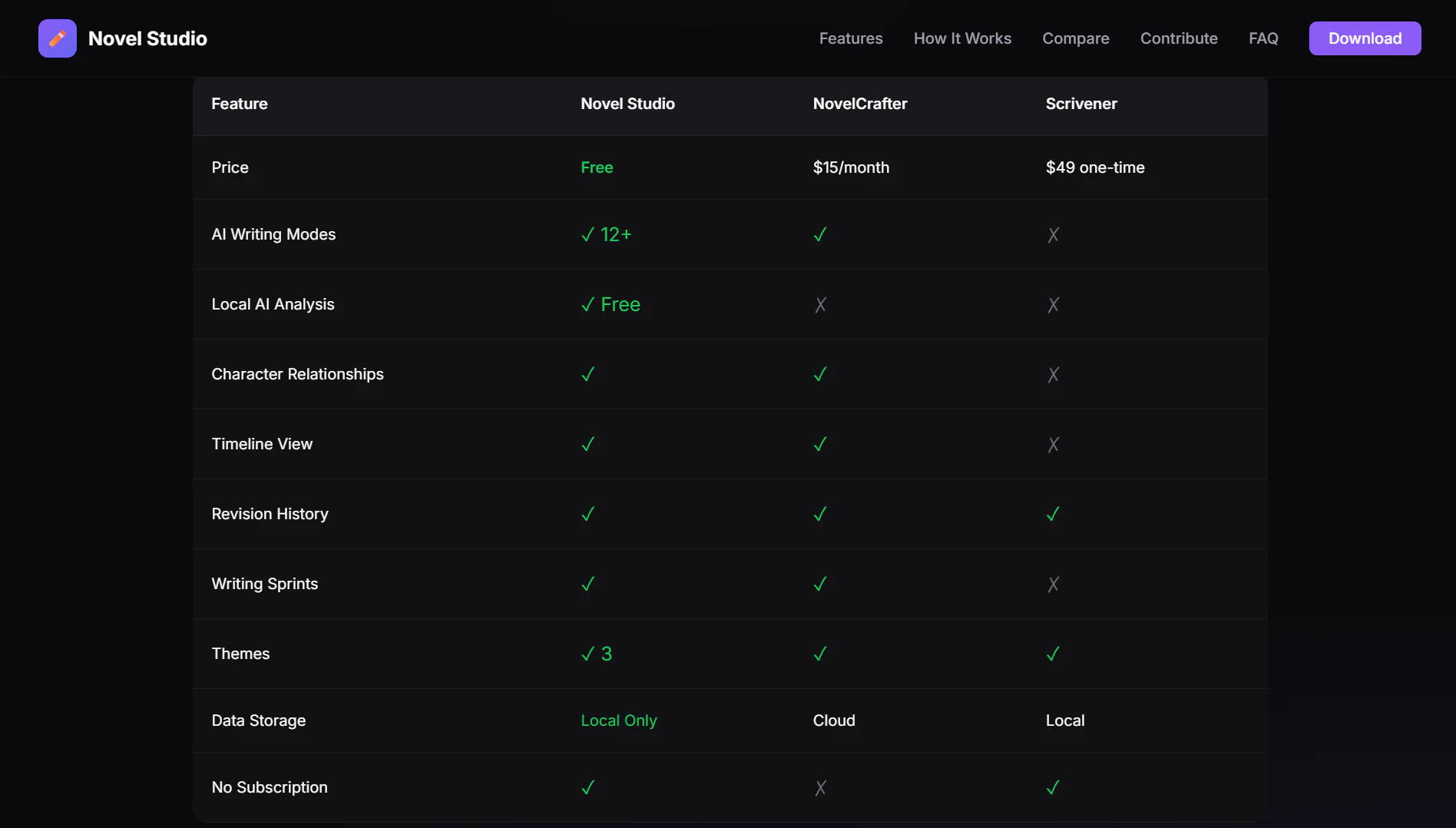Viewport: 1456px width, 828px height.
Task: Click Scrivener's X icon for Timeline View
Action: pyautogui.click(x=1053, y=445)
